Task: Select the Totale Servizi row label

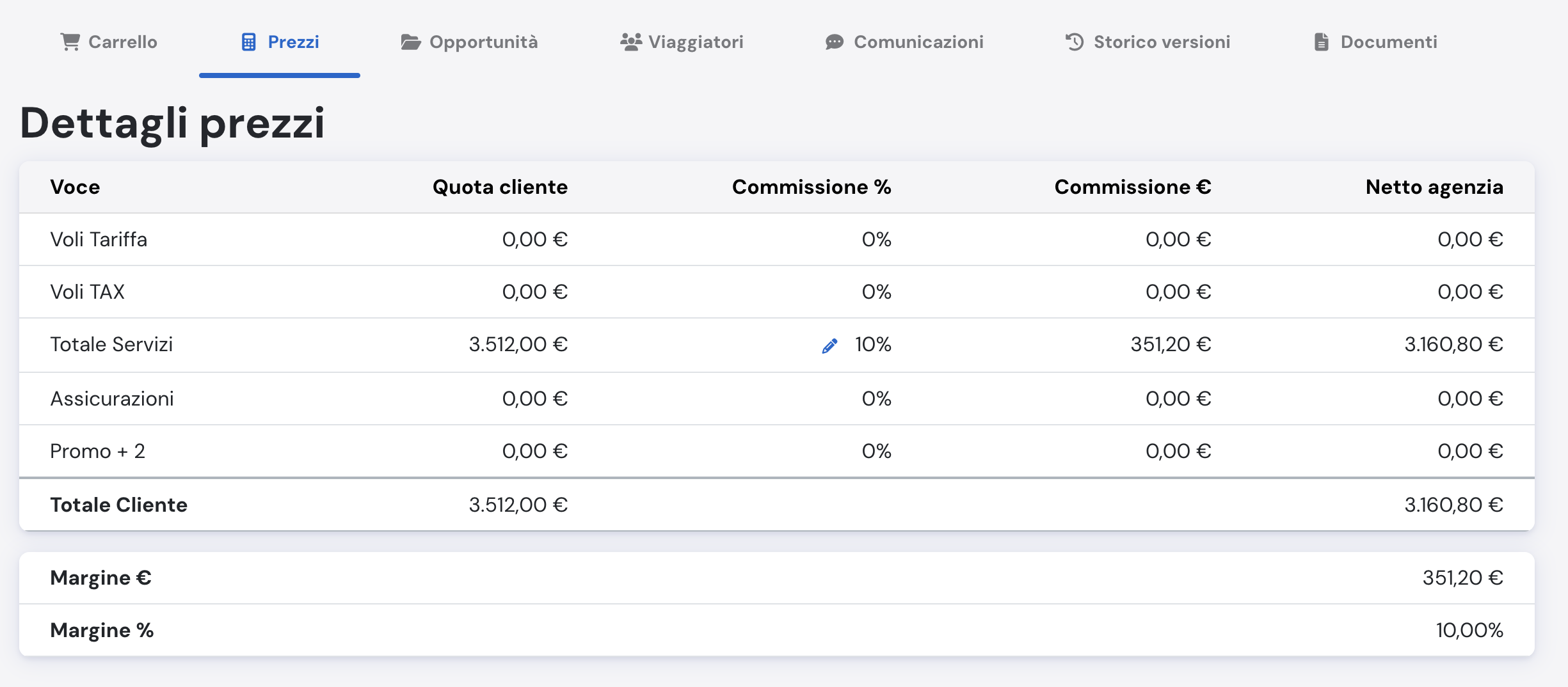Action: (x=111, y=344)
